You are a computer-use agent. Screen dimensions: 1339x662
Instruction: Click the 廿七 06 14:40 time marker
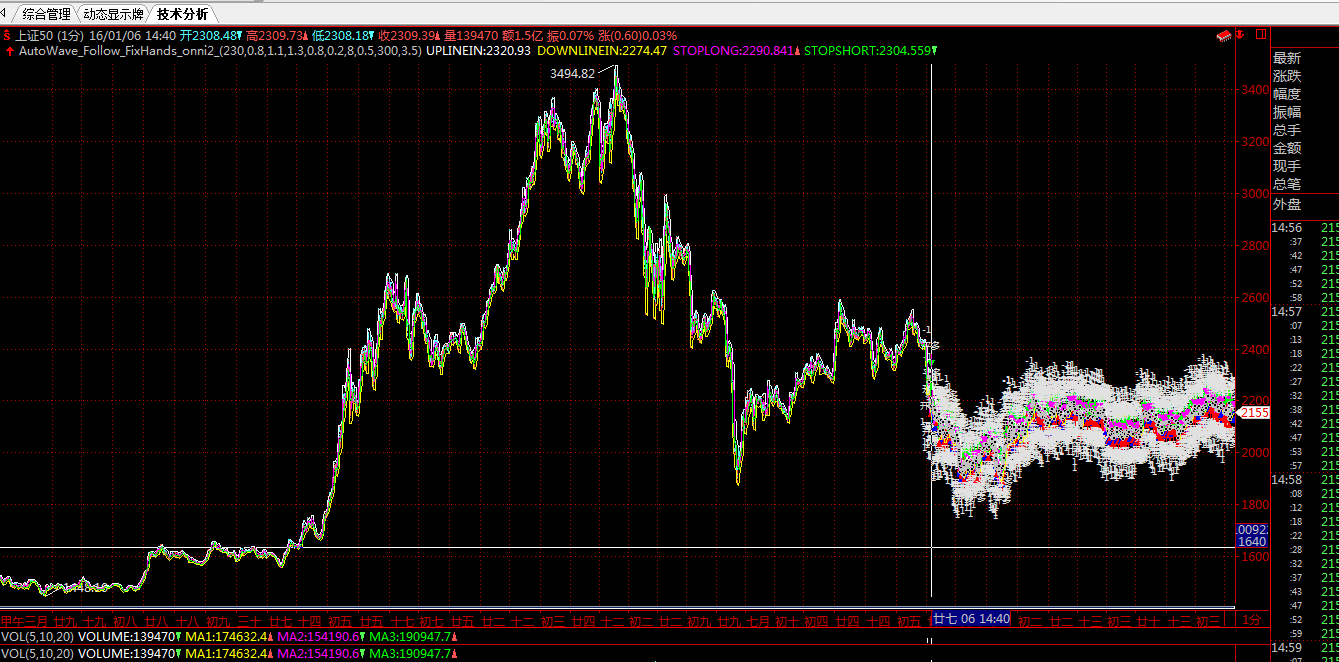[x=971, y=619]
